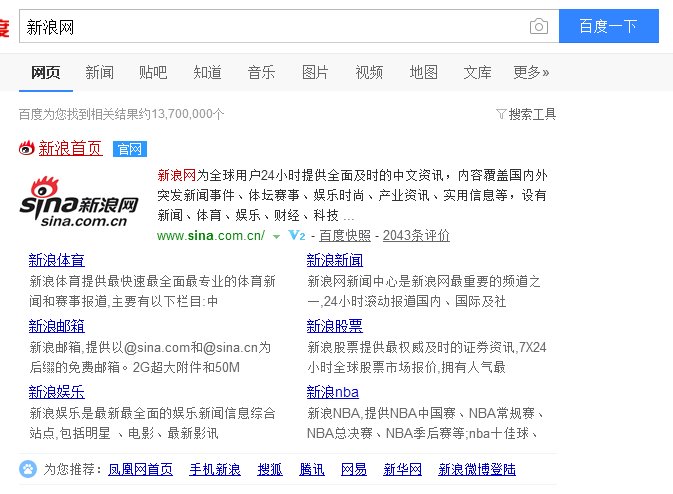Image resolution: width=673 pixels, height=494 pixels.
Task: Open the 新浪体育 sublink
Action: point(57,260)
